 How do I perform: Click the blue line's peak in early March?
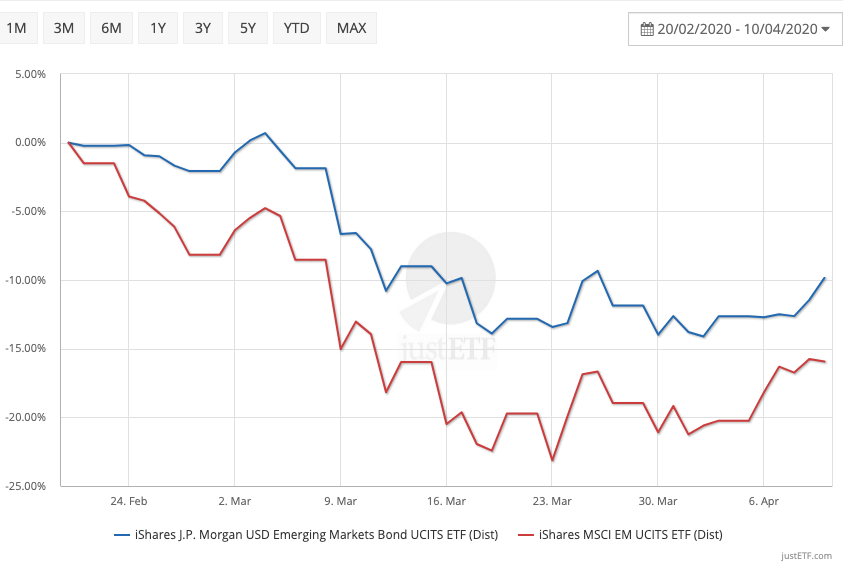pos(265,133)
